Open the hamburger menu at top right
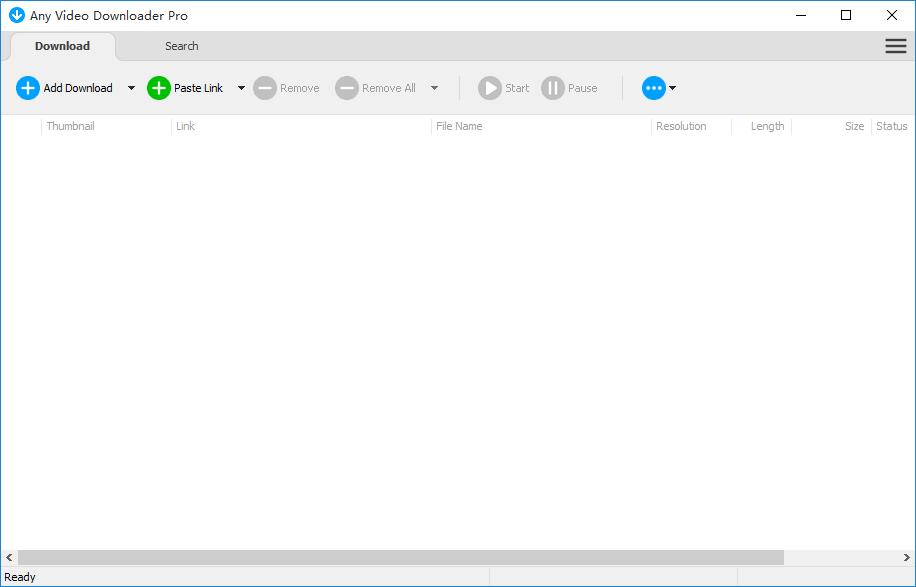This screenshot has width=916, height=587. click(896, 46)
